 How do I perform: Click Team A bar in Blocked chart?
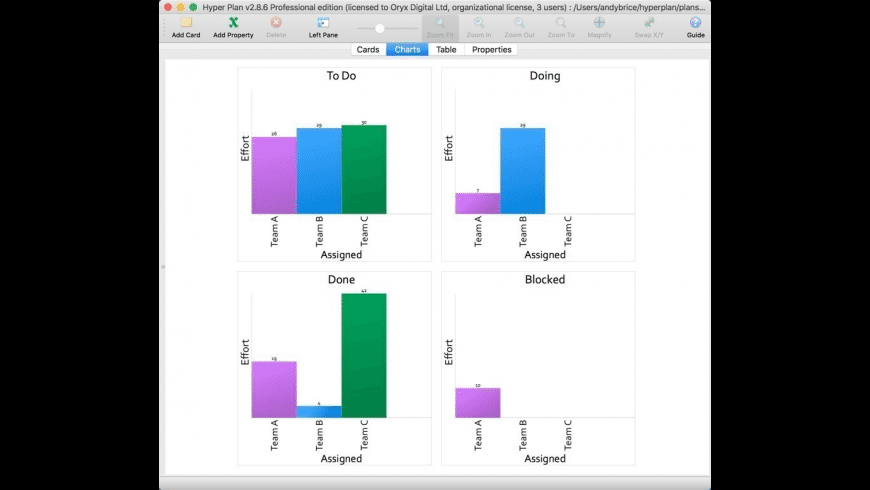(478, 403)
